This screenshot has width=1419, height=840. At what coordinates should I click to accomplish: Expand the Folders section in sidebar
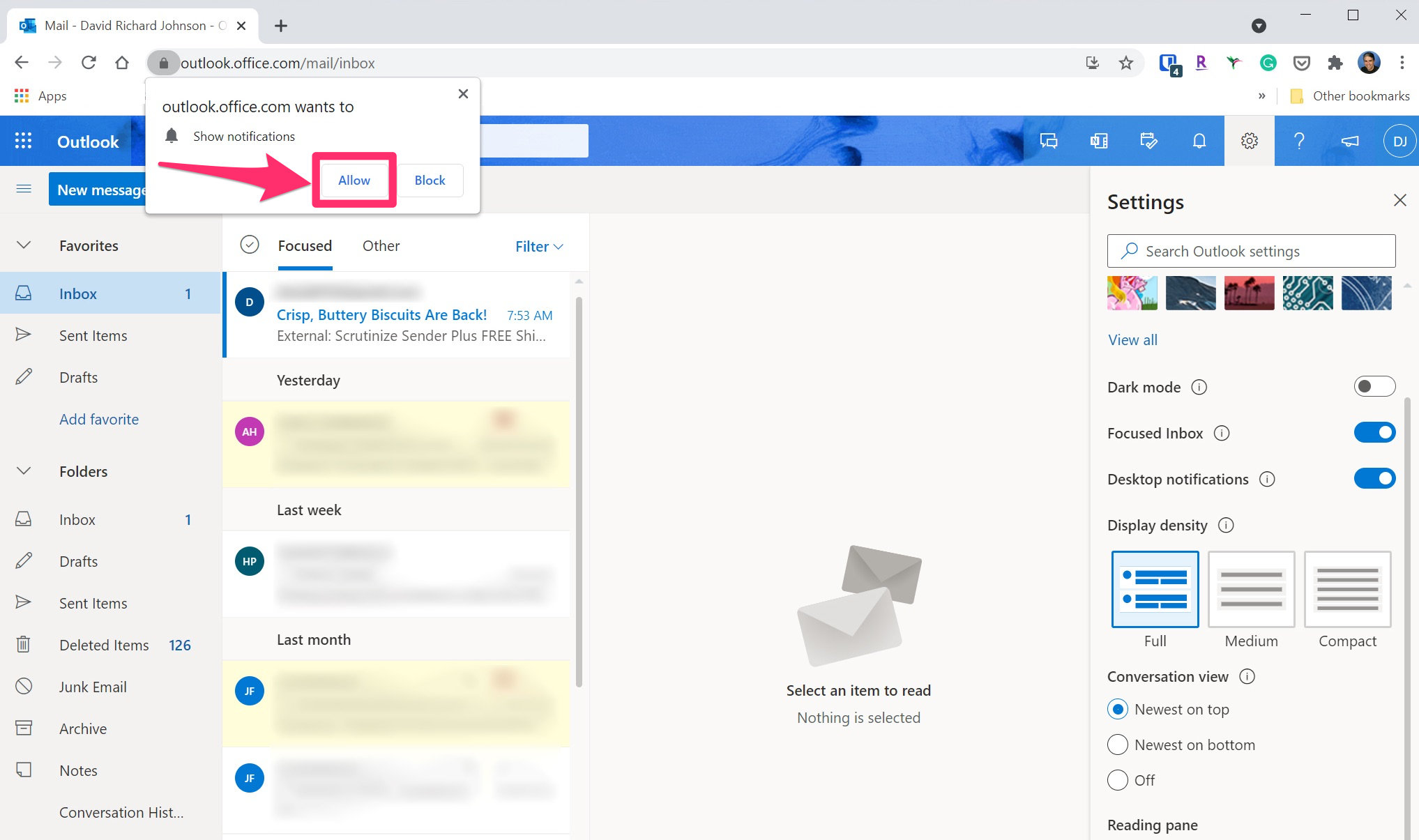point(24,471)
